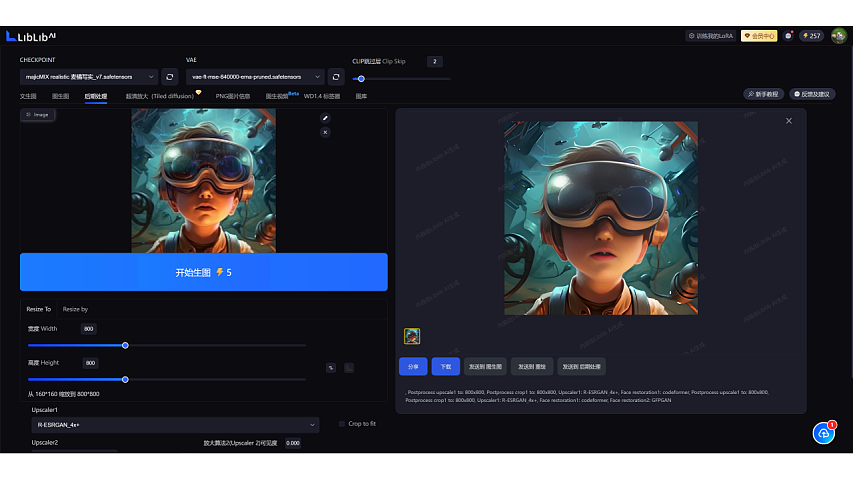Open the 图生视频 Beta tab
The width and height of the screenshot is (853, 480).
[x=280, y=96]
